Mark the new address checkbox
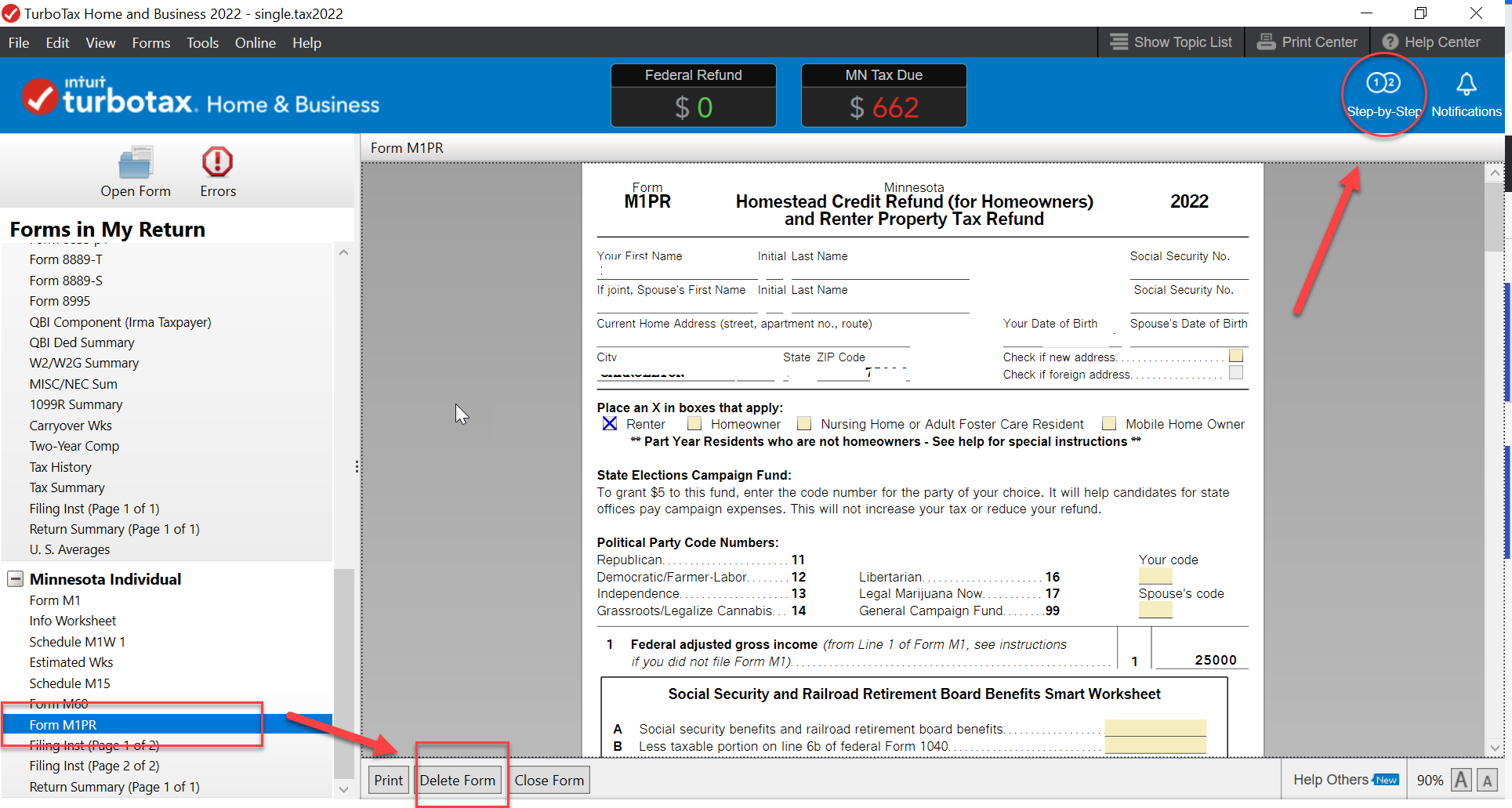The image size is (1512, 808). (1236, 357)
